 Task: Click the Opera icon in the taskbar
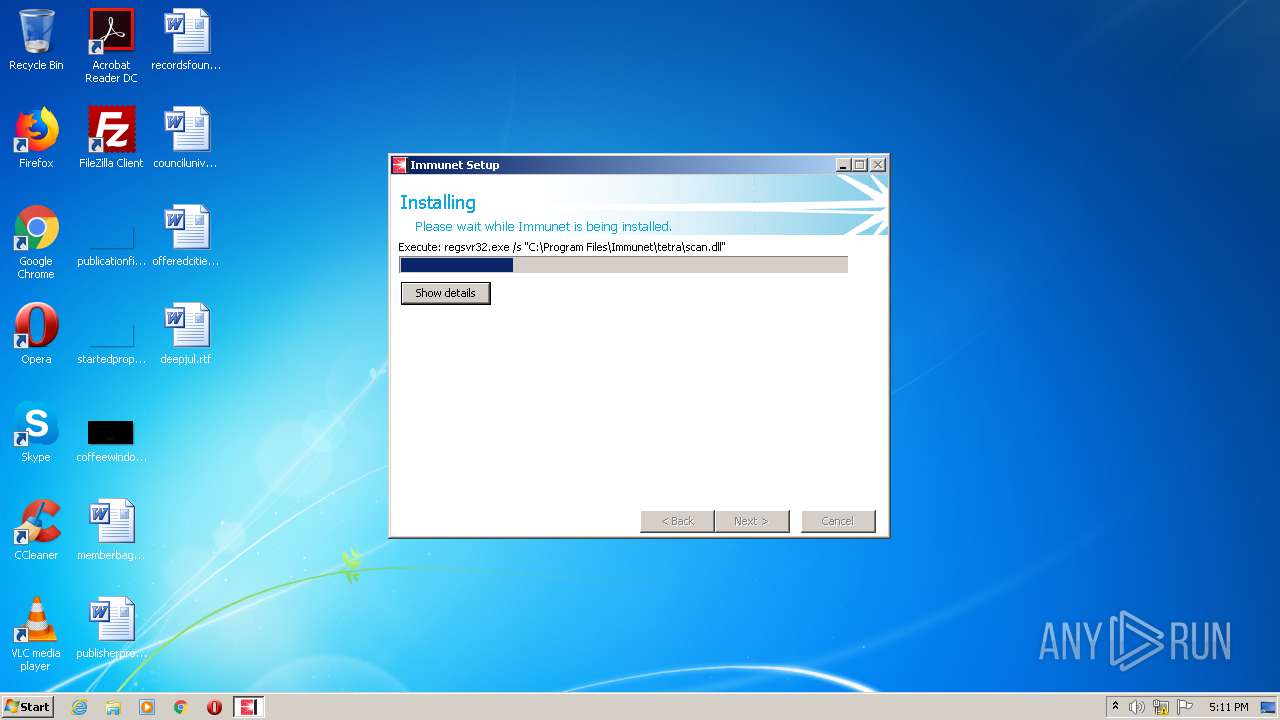click(214, 707)
